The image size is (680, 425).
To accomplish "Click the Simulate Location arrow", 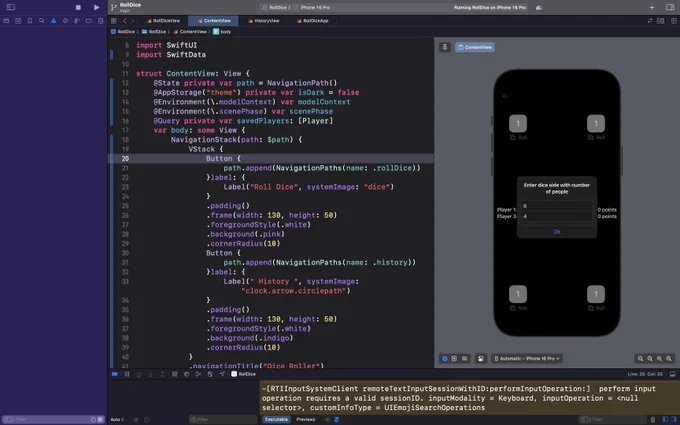I will pos(222,374).
